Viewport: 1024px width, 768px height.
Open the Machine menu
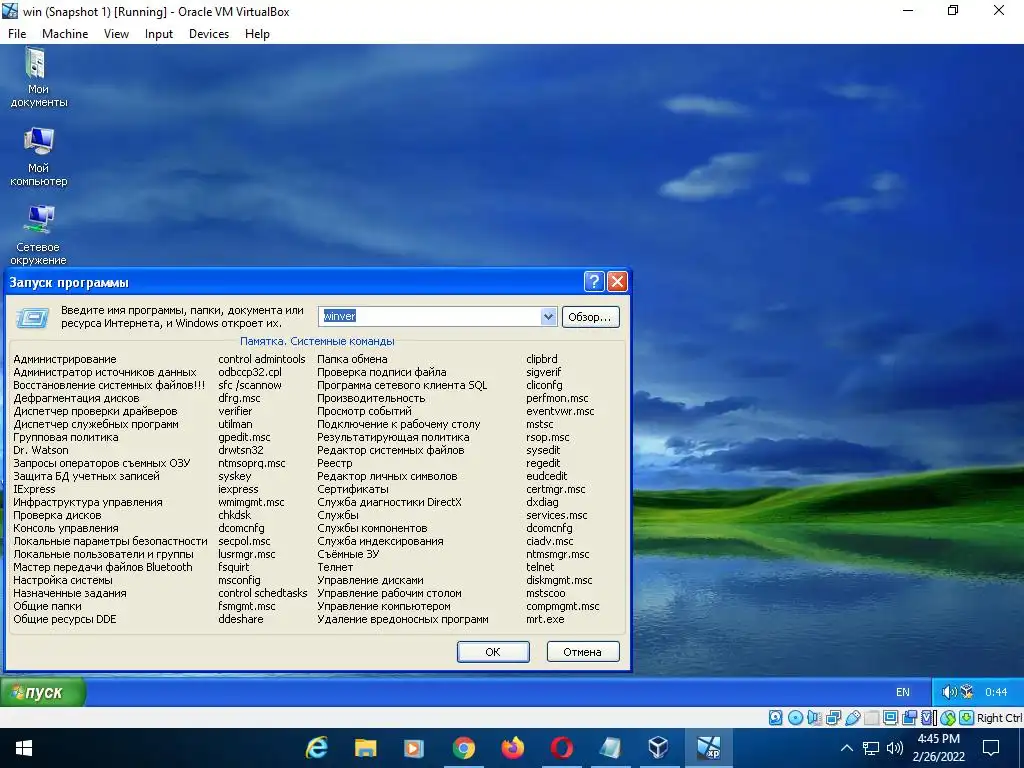(x=65, y=34)
